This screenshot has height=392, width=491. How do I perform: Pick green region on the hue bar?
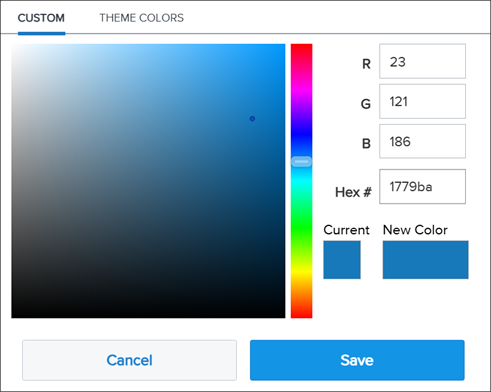coord(302,227)
